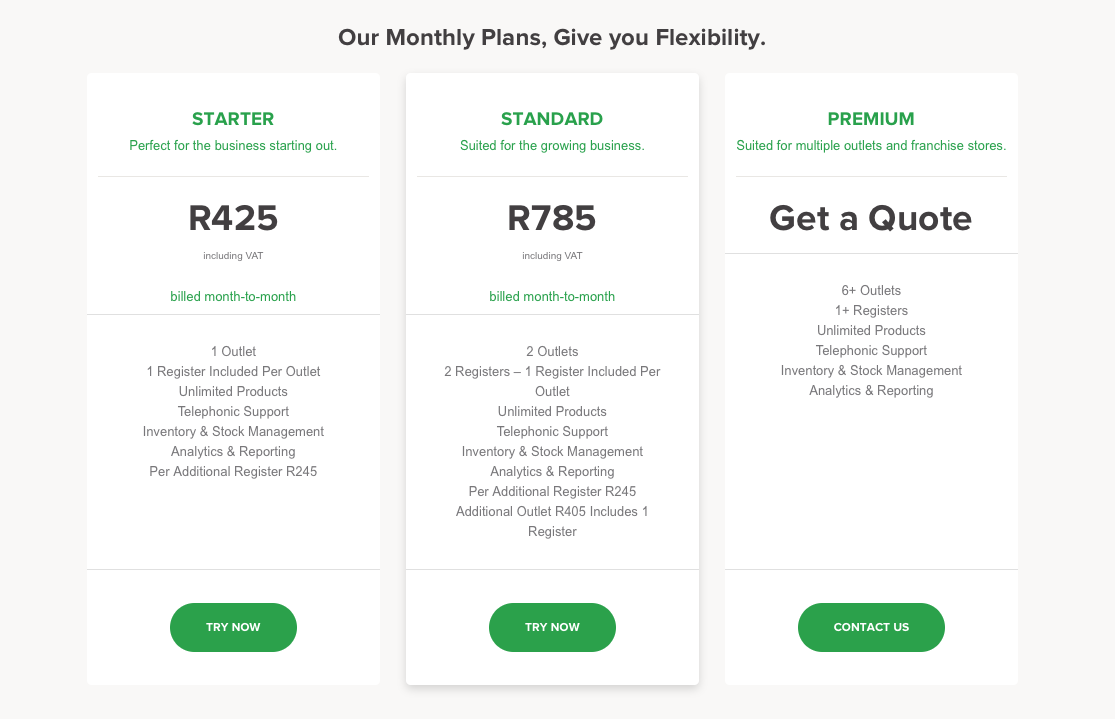
Task: Click the page title 'Our Monthly Plans'
Action: (552, 38)
